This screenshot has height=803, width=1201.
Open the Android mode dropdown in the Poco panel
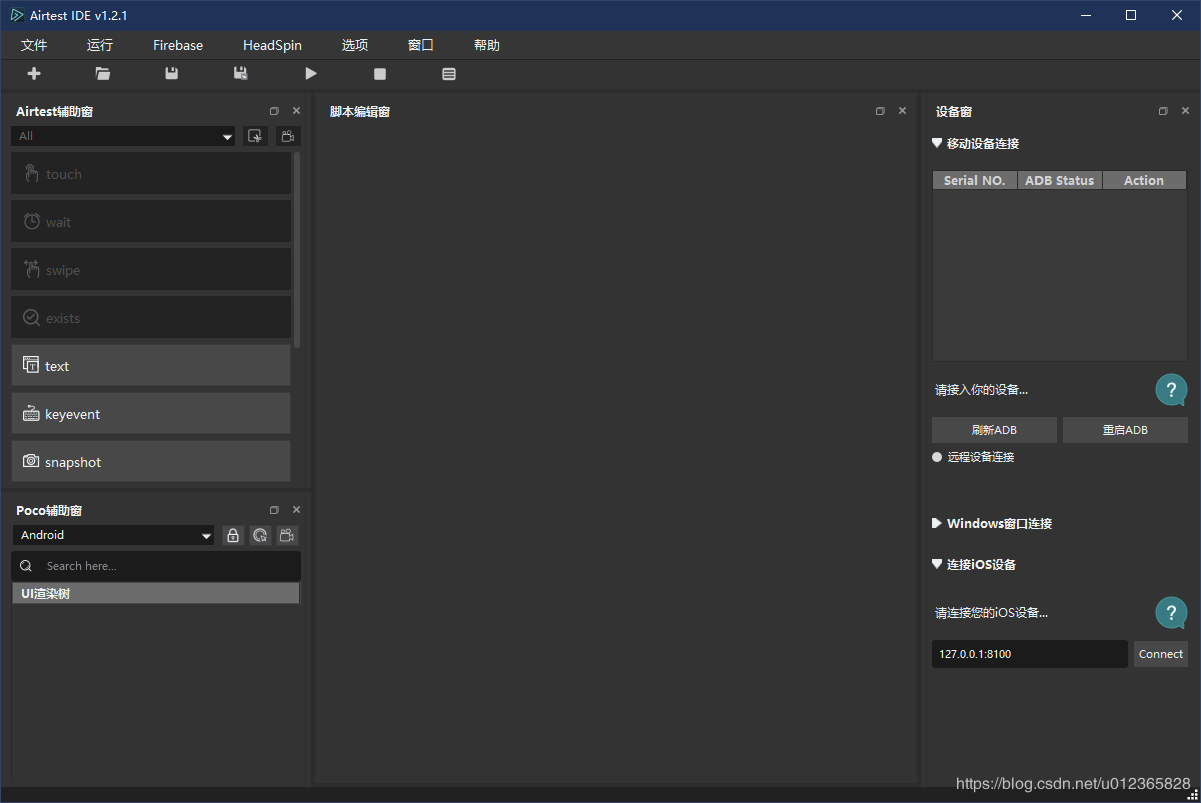tap(114, 535)
